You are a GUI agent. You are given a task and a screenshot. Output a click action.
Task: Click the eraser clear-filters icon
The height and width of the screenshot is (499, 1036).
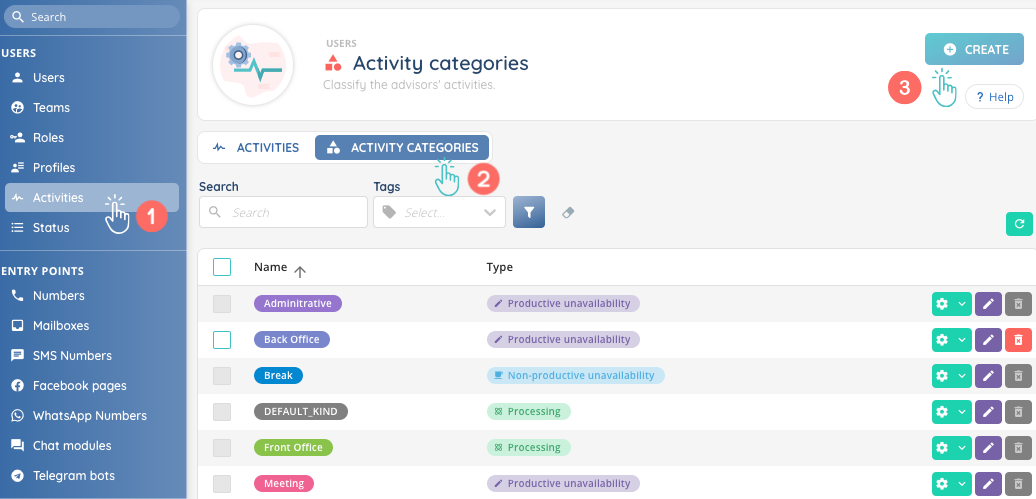click(568, 212)
